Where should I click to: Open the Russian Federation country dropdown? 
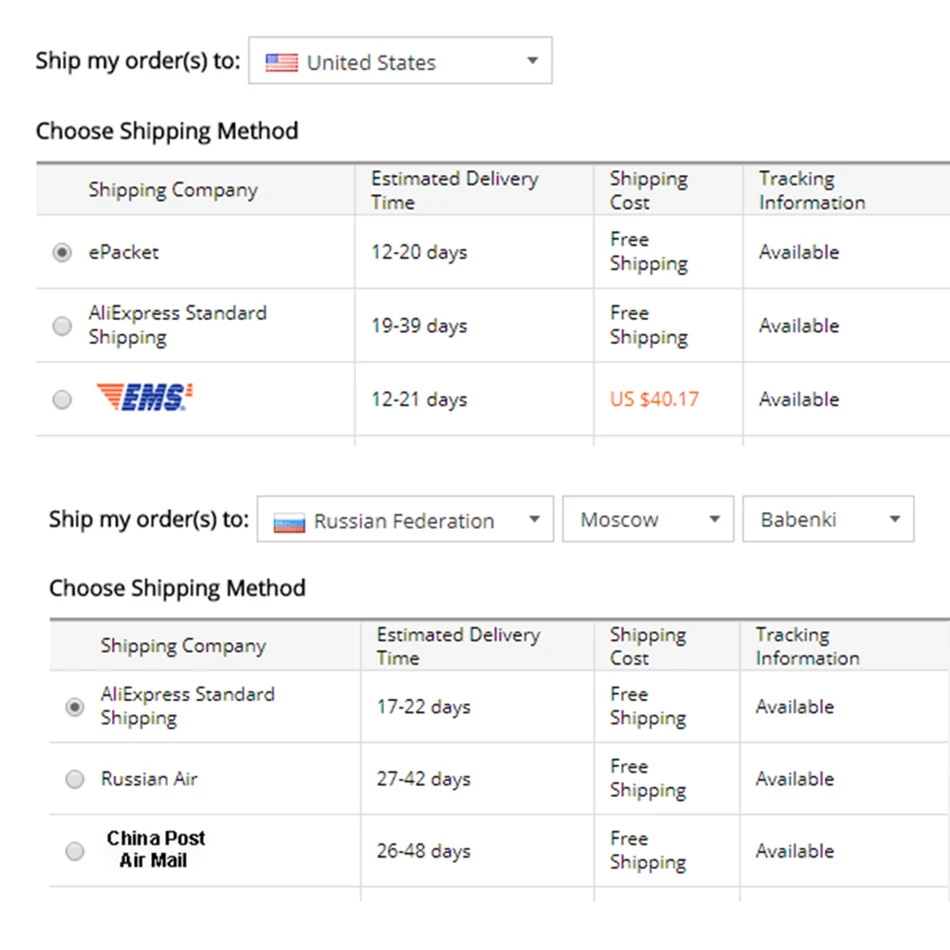[405, 520]
